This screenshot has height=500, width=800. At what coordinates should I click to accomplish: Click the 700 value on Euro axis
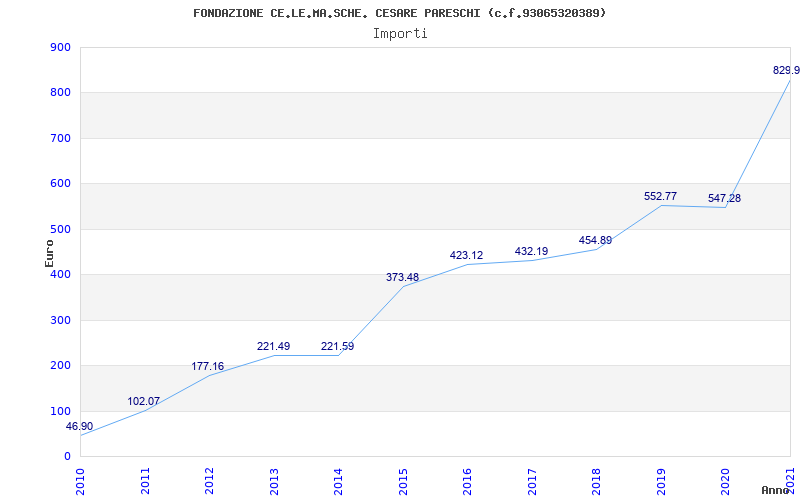tap(60, 138)
